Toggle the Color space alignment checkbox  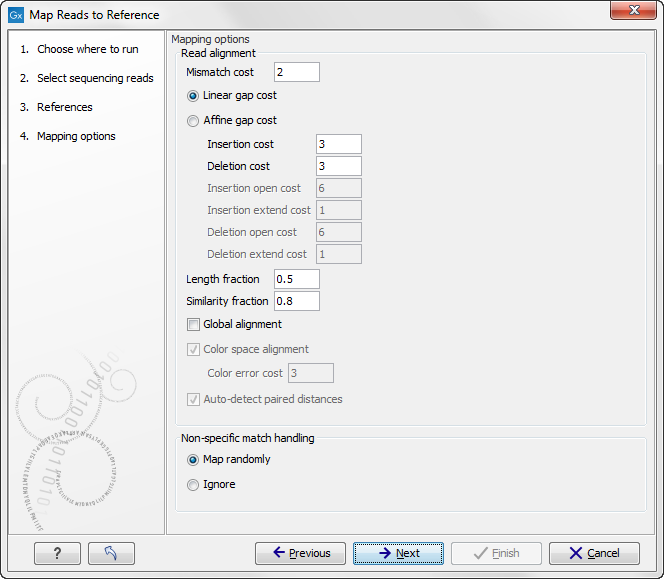coord(193,350)
